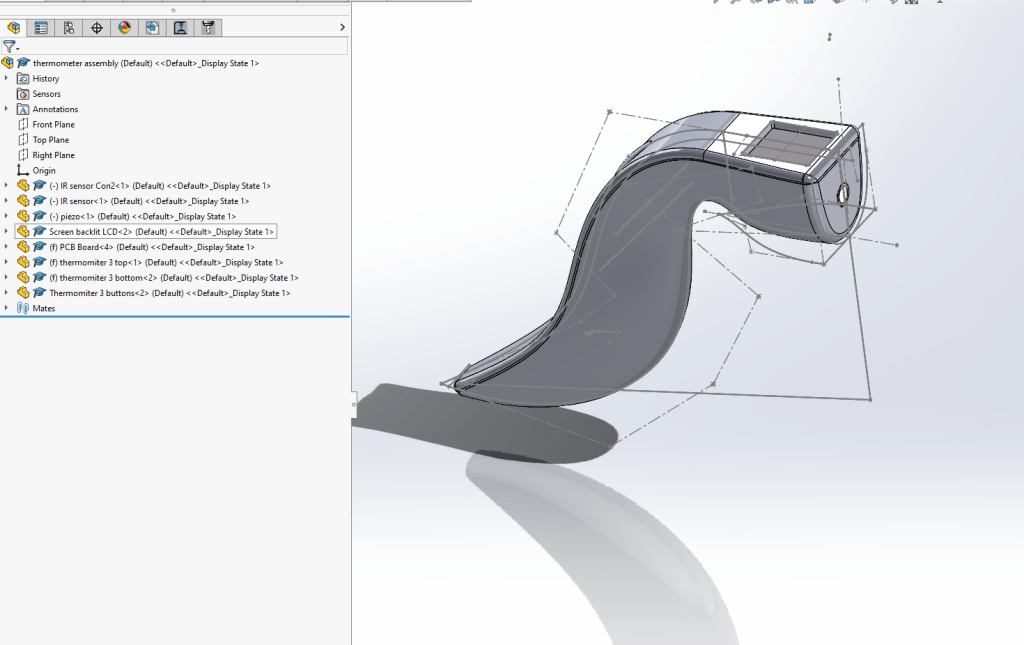Click the Right Plane icon
The width and height of the screenshot is (1024, 645).
(24, 155)
